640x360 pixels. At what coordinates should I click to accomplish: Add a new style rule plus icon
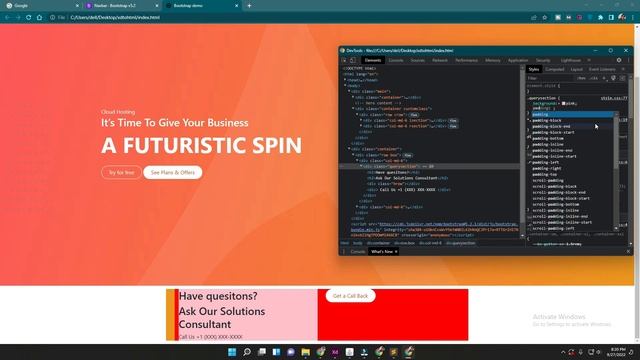coord(604,78)
